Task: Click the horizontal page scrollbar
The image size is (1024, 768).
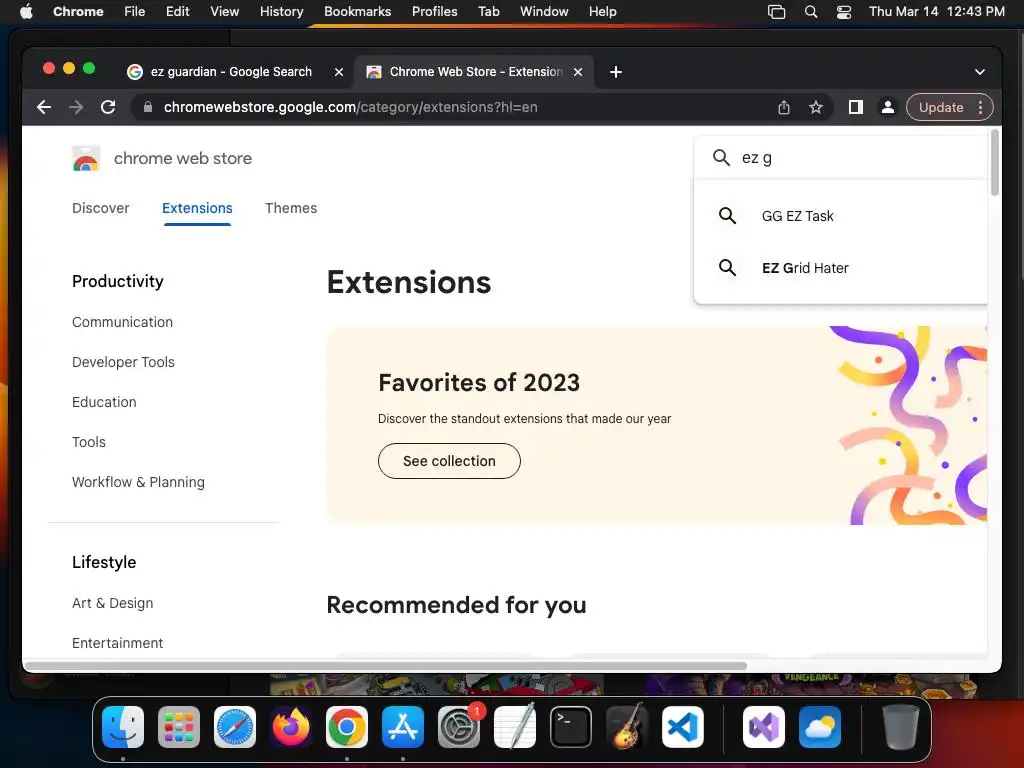Action: pyautogui.click(x=385, y=666)
